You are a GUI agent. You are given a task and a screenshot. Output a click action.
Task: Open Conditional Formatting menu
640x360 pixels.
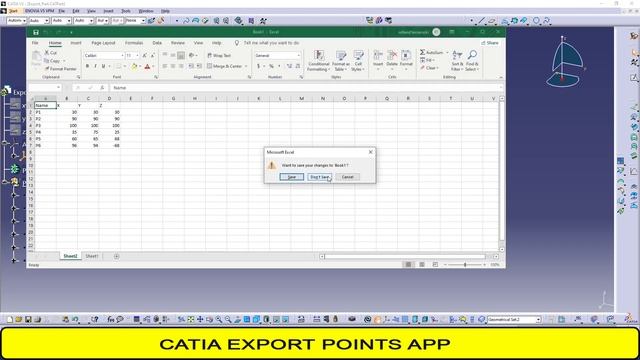point(318,61)
